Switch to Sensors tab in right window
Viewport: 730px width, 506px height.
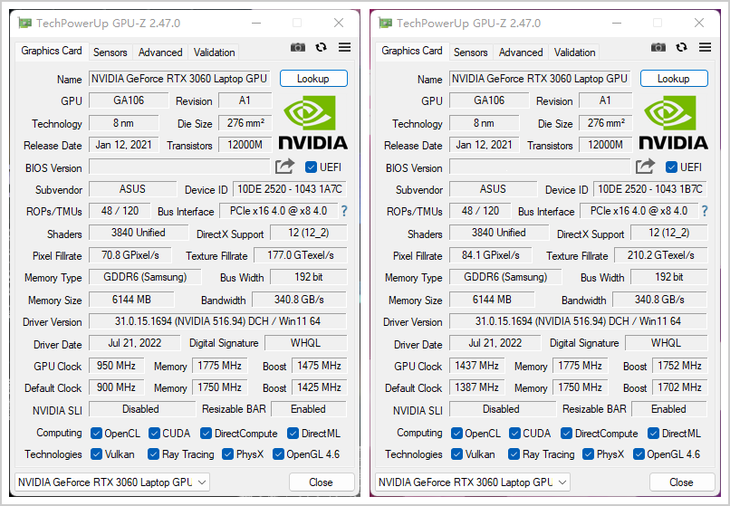click(x=471, y=52)
